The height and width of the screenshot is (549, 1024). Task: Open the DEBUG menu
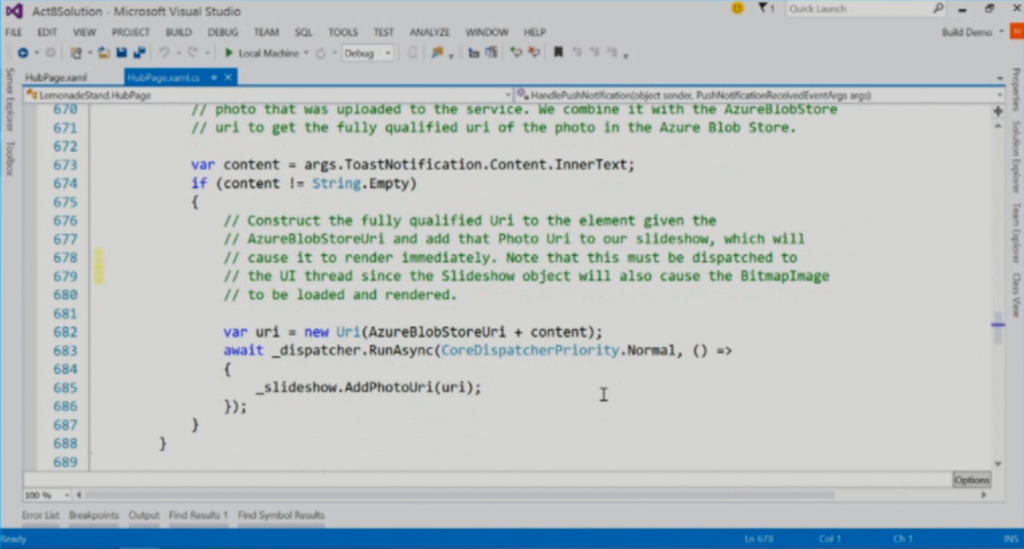point(223,32)
